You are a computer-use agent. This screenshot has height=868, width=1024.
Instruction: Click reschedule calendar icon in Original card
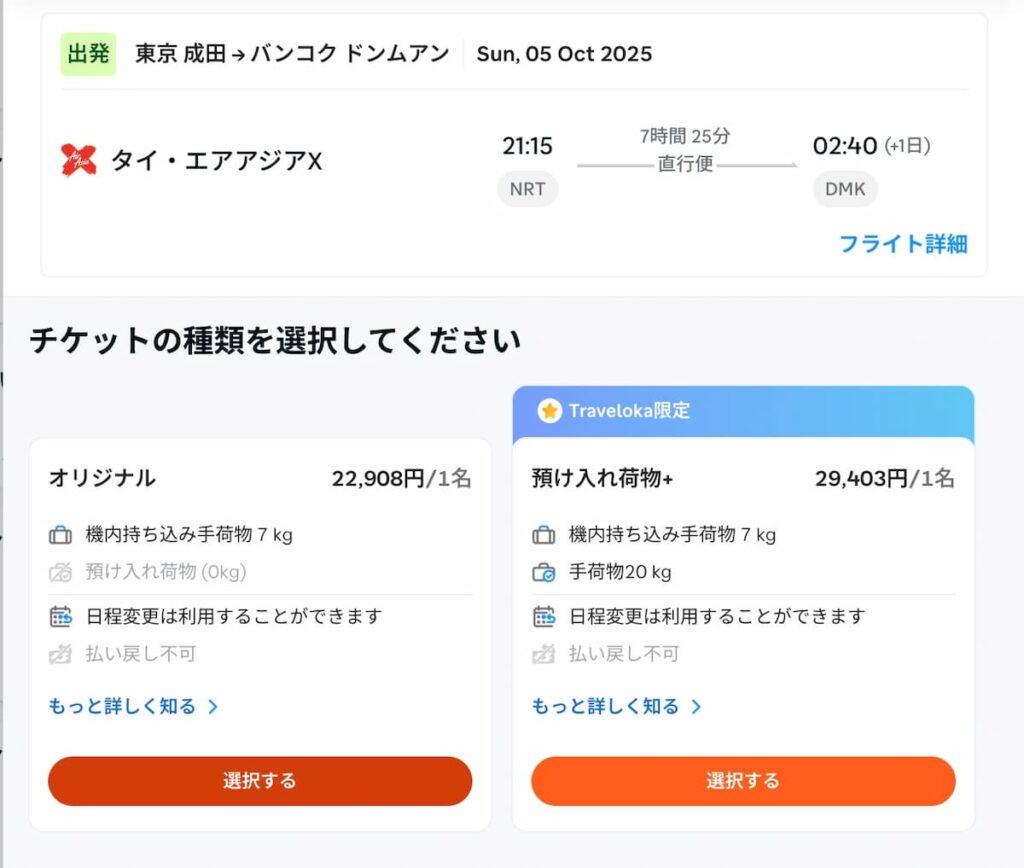coord(60,616)
